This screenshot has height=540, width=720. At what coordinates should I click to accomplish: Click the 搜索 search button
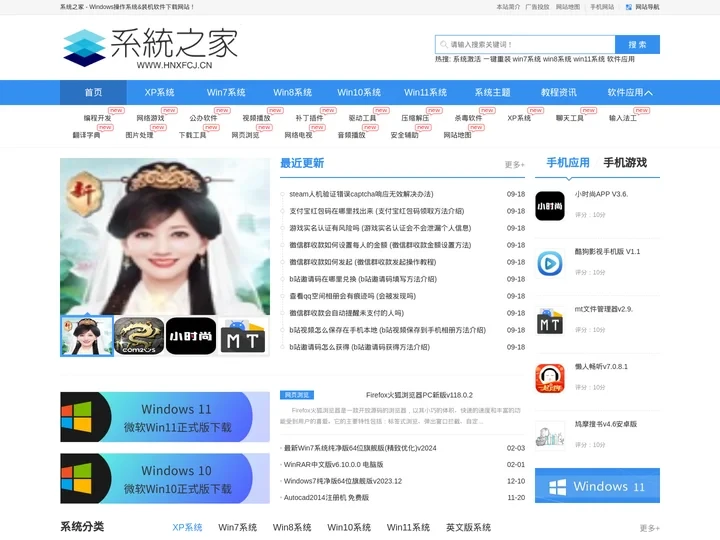(637, 45)
